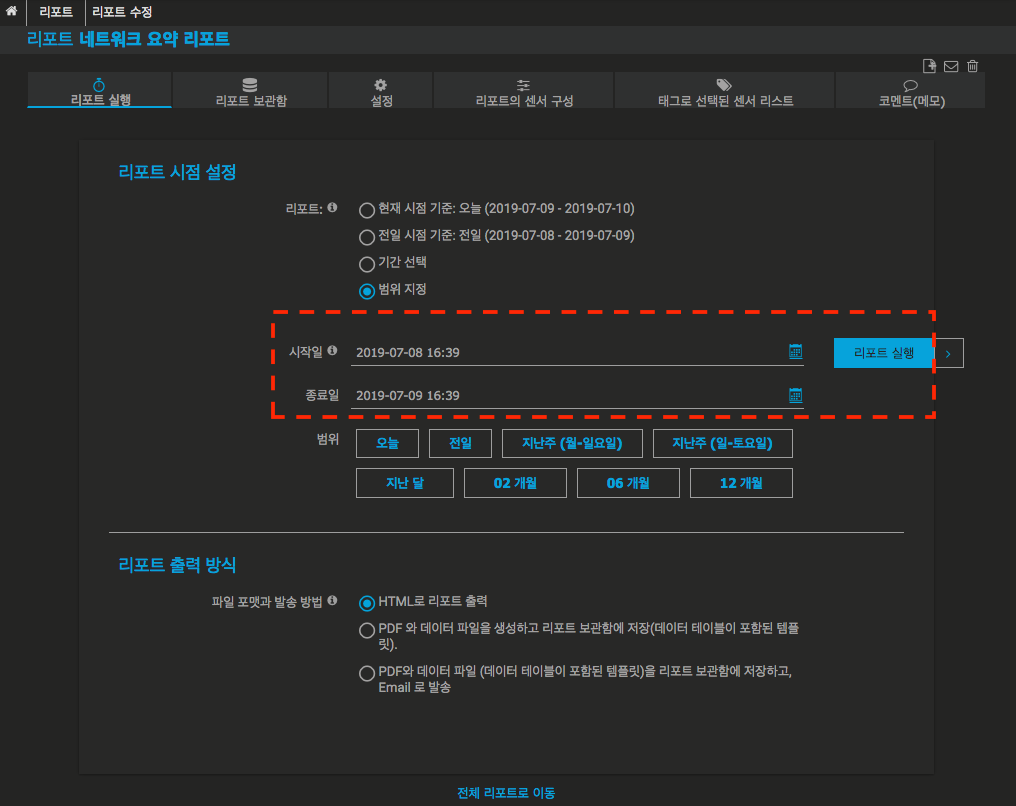The image size is (1016, 806).
Task: Select HTML로 리포트 출력 radio option
Action: pyautogui.click(x=367, y=603)
